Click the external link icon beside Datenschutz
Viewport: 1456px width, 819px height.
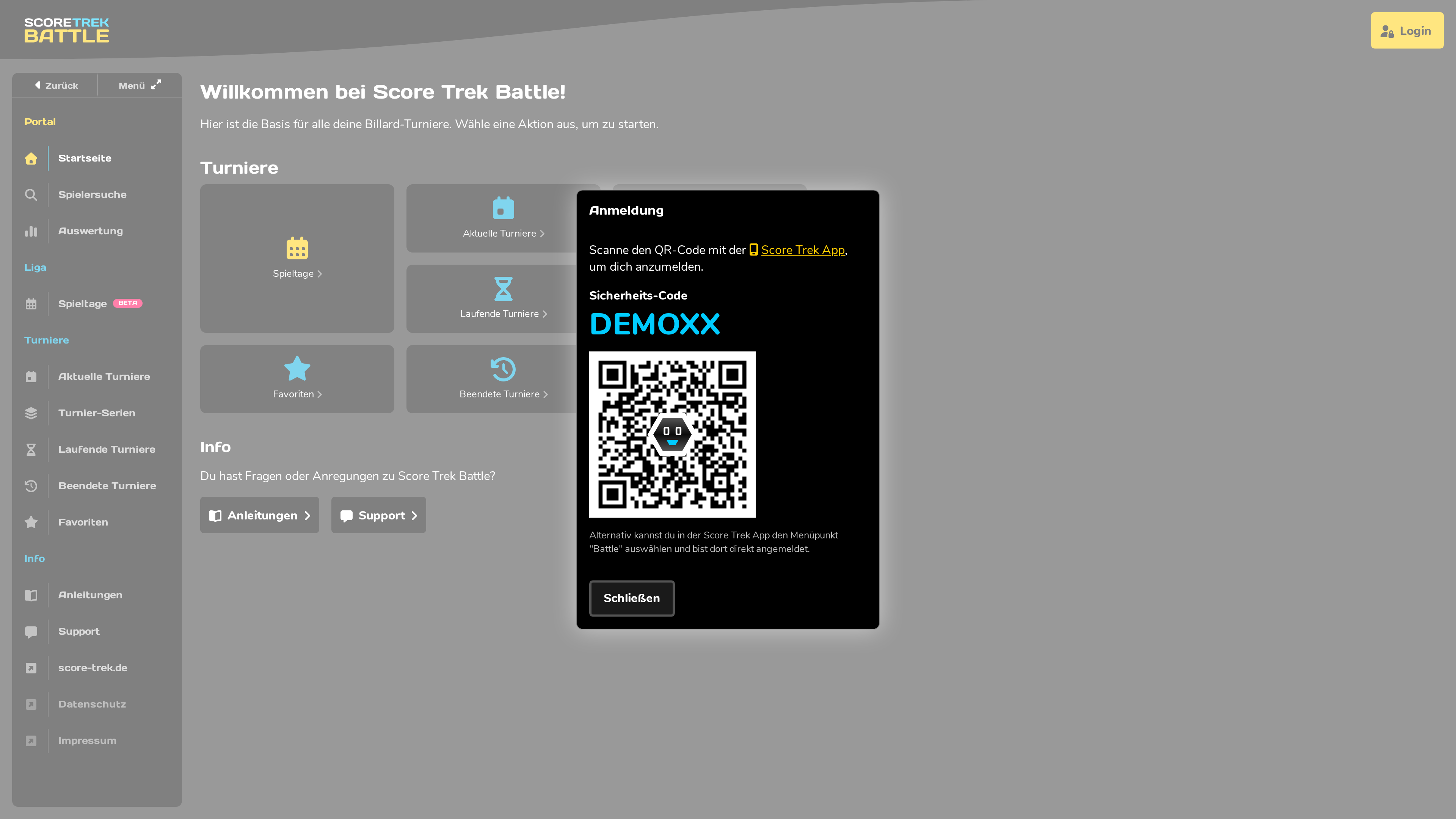(31, 704)
